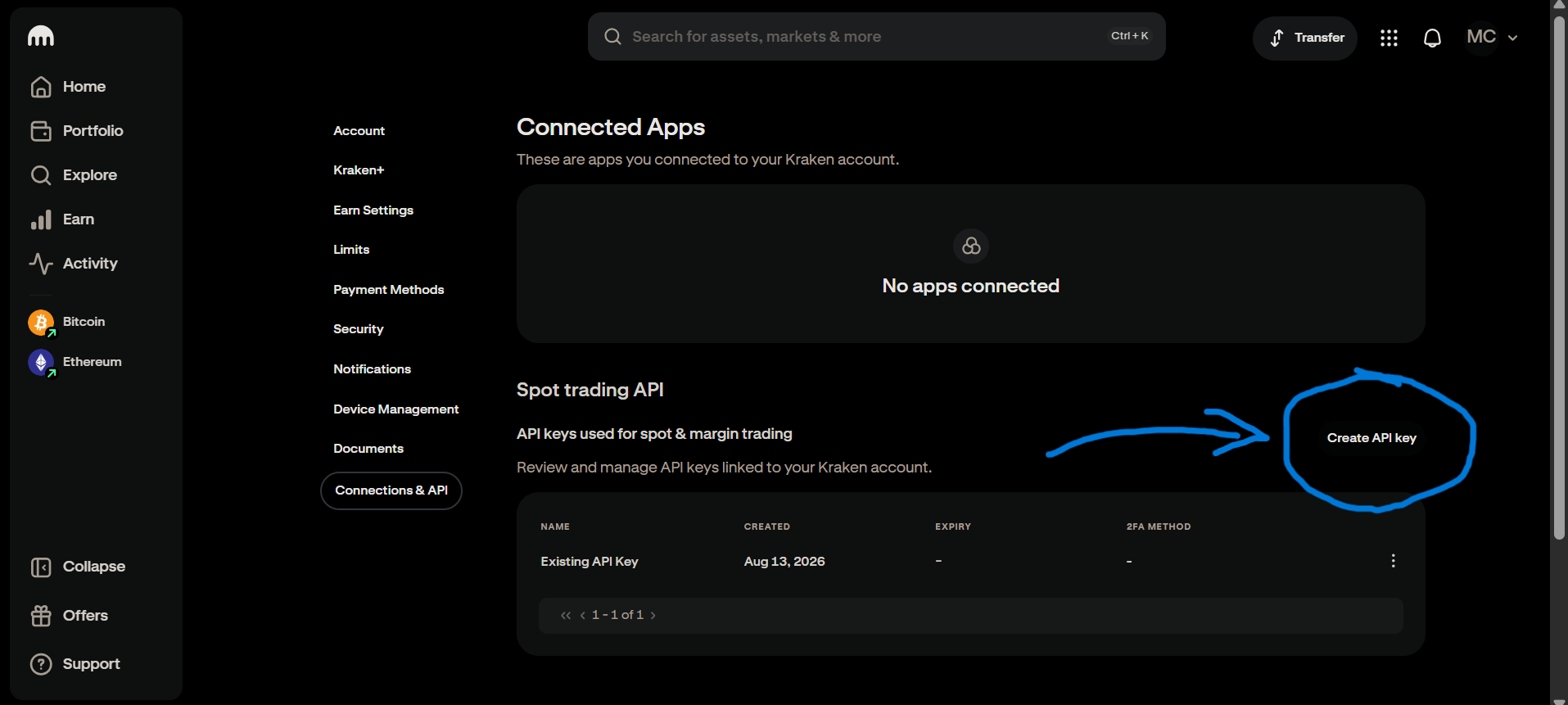
Task: Click the search magnifier icon
Action: click(612, 37)
